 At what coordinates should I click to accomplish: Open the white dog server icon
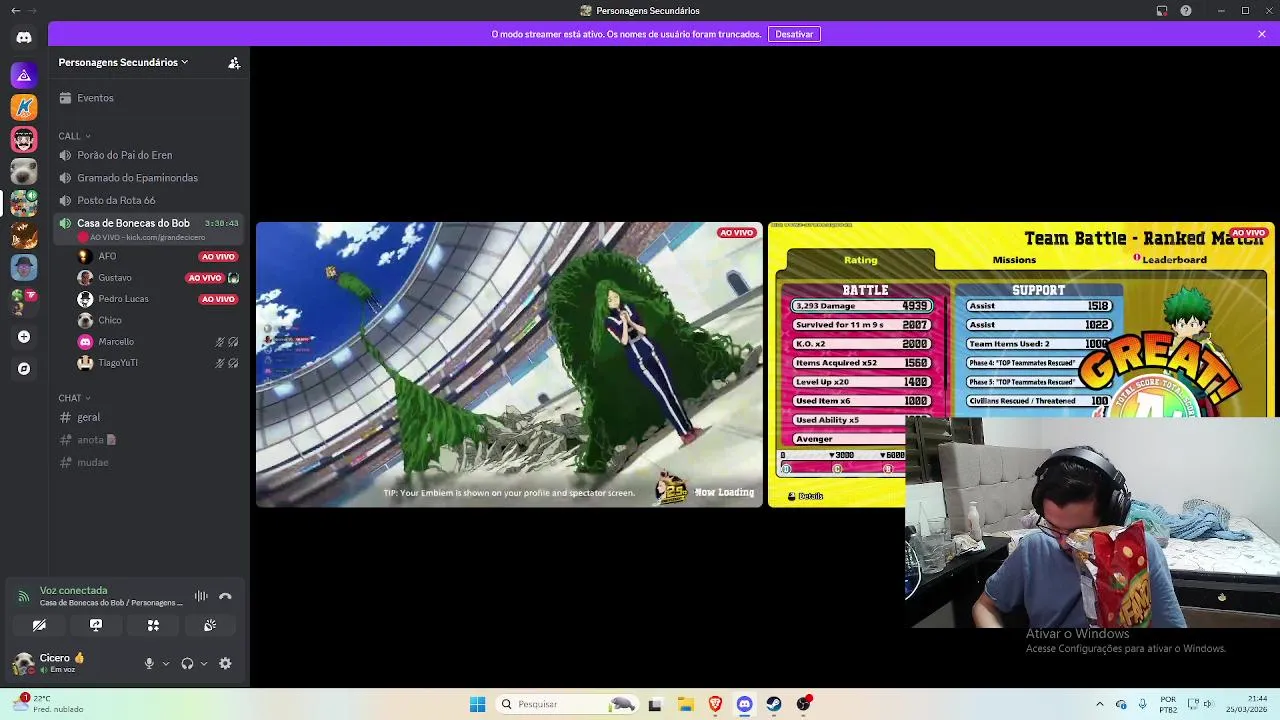pyautogui.click(x=24, y=171)
